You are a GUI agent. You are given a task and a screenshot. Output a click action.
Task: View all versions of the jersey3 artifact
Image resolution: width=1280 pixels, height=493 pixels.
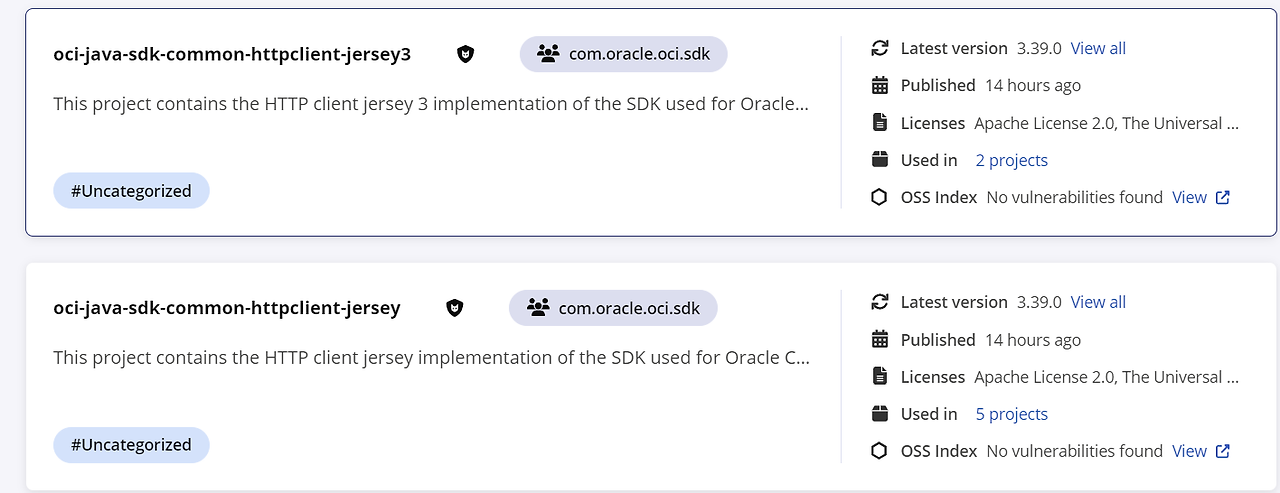click(1098, 48)
